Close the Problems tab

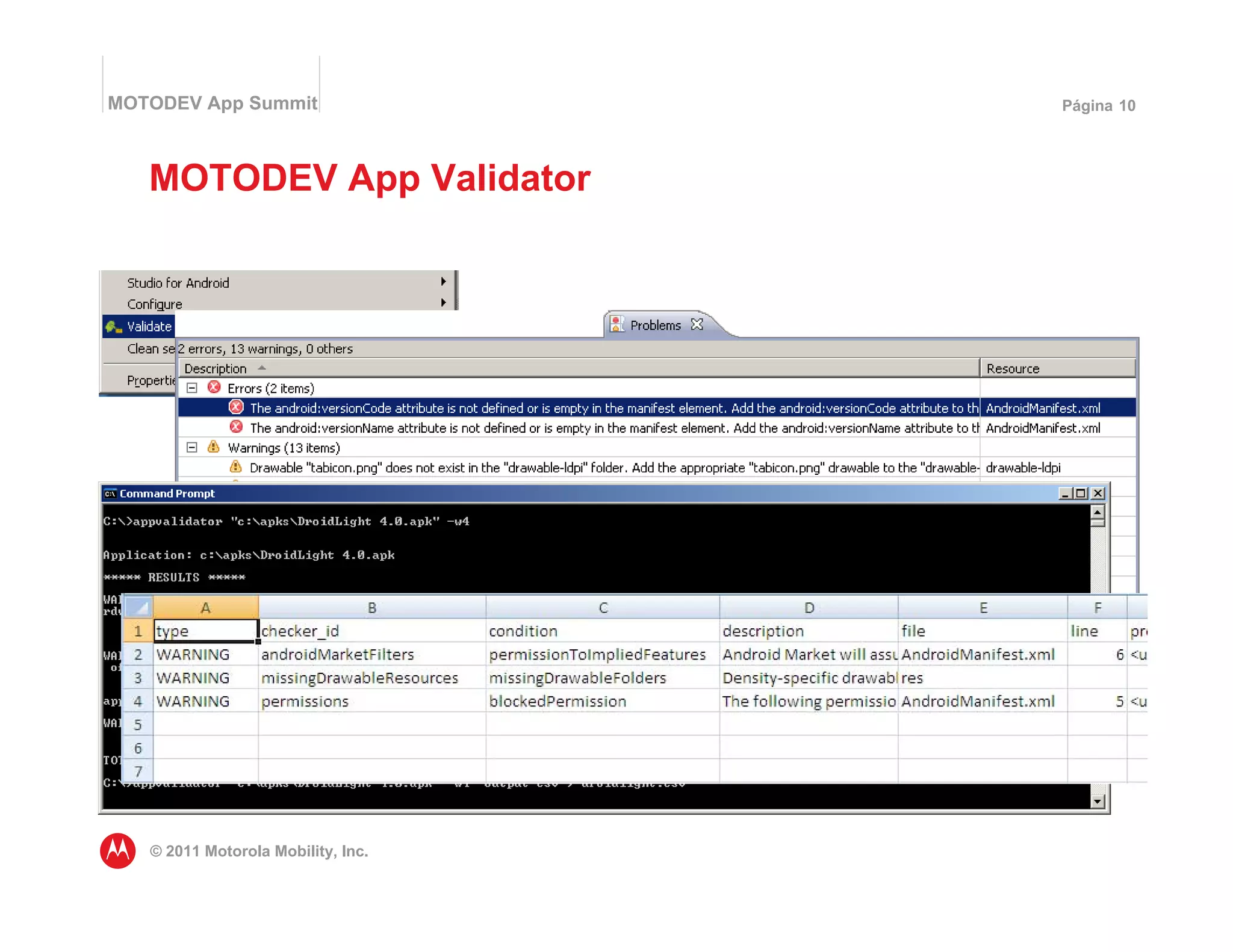pyautogui.click(x=697, y=324)
